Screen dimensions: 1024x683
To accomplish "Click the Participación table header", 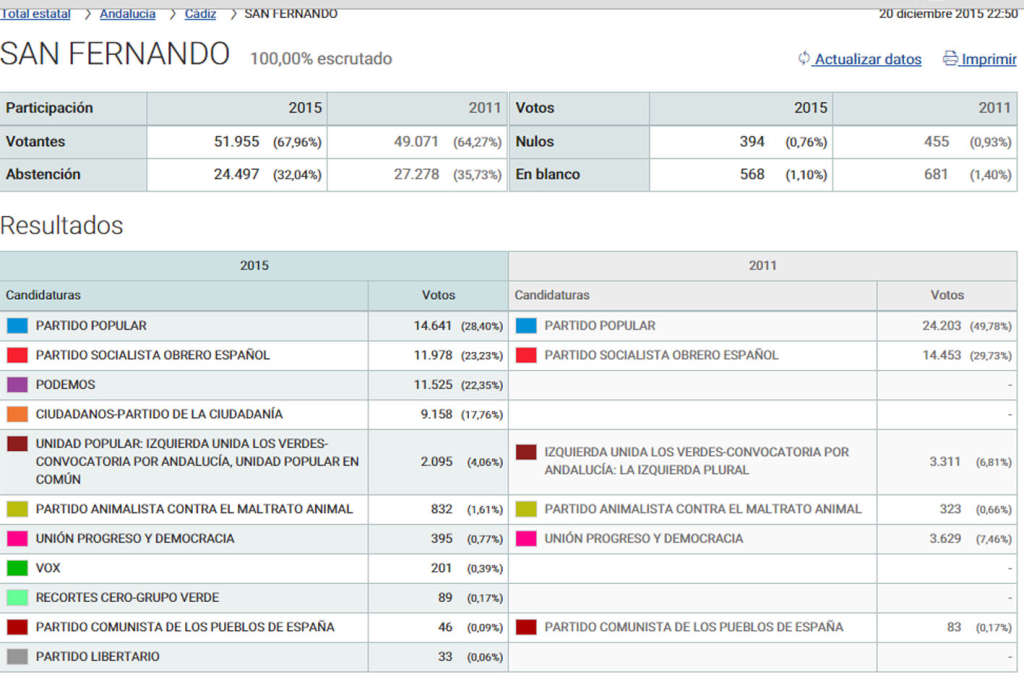I will pyautogui.click(x=49, y=108).
